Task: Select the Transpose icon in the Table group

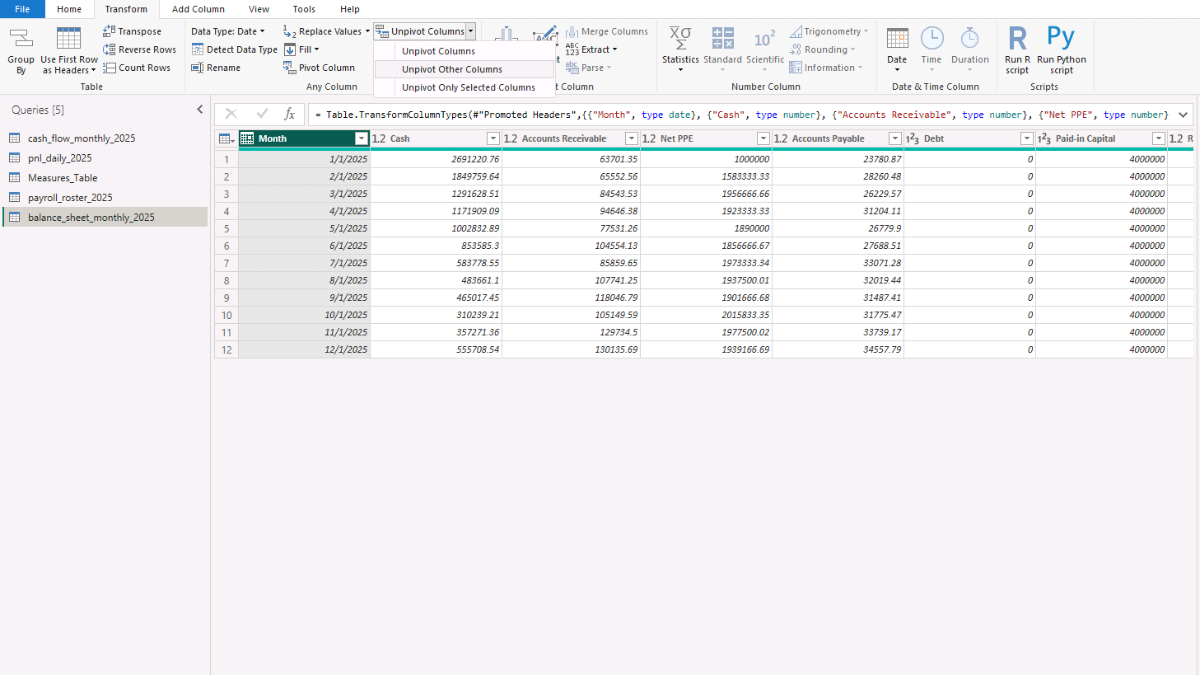Action: 131,31
